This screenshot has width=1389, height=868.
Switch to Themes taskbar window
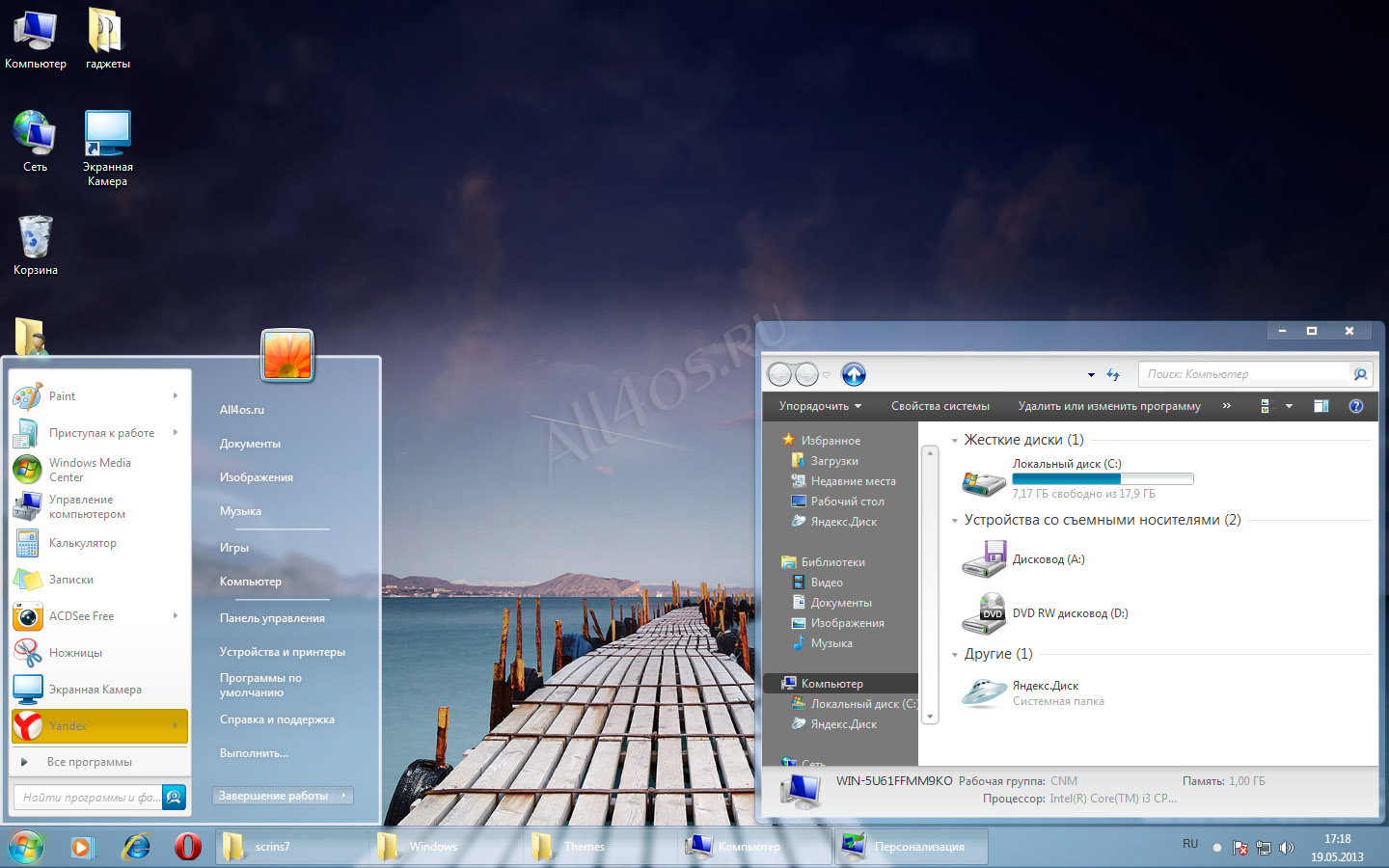[x=600, y=847]
